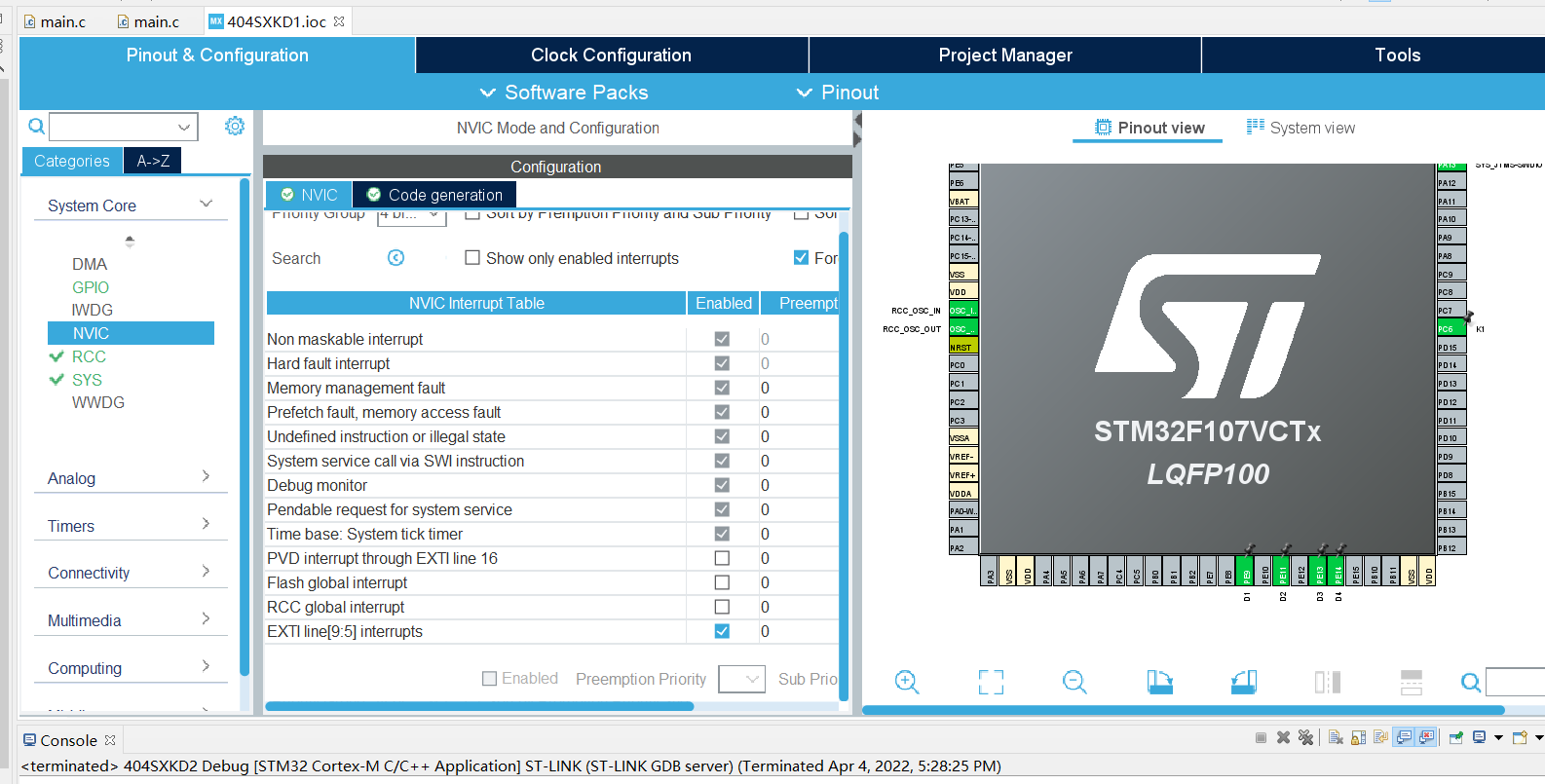This screenshot has width=1545, height=784.
Task: Rotate the chip view clockwise
Action: tap(1159, 682)
